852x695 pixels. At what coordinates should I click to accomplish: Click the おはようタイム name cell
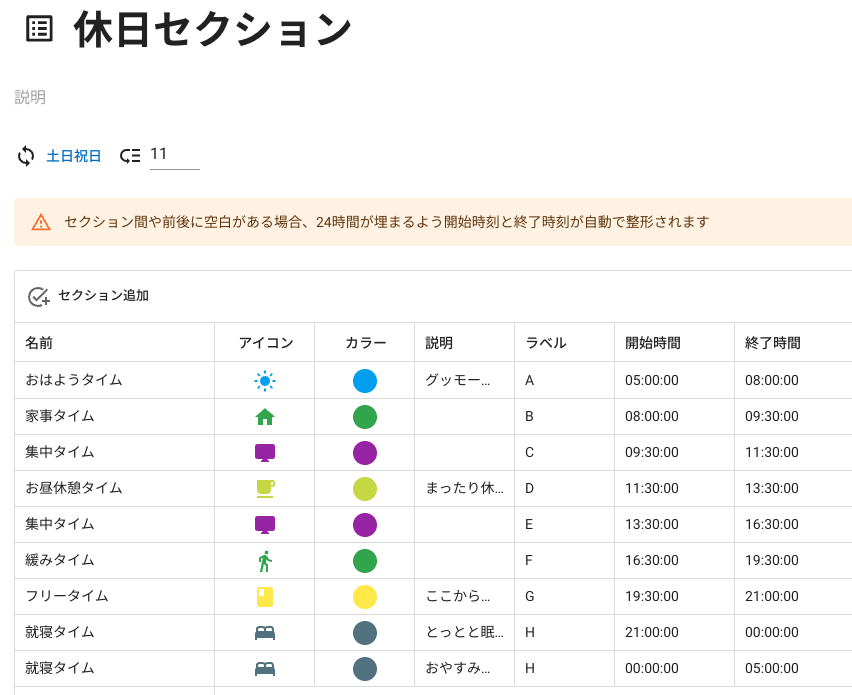coord(115,380)
